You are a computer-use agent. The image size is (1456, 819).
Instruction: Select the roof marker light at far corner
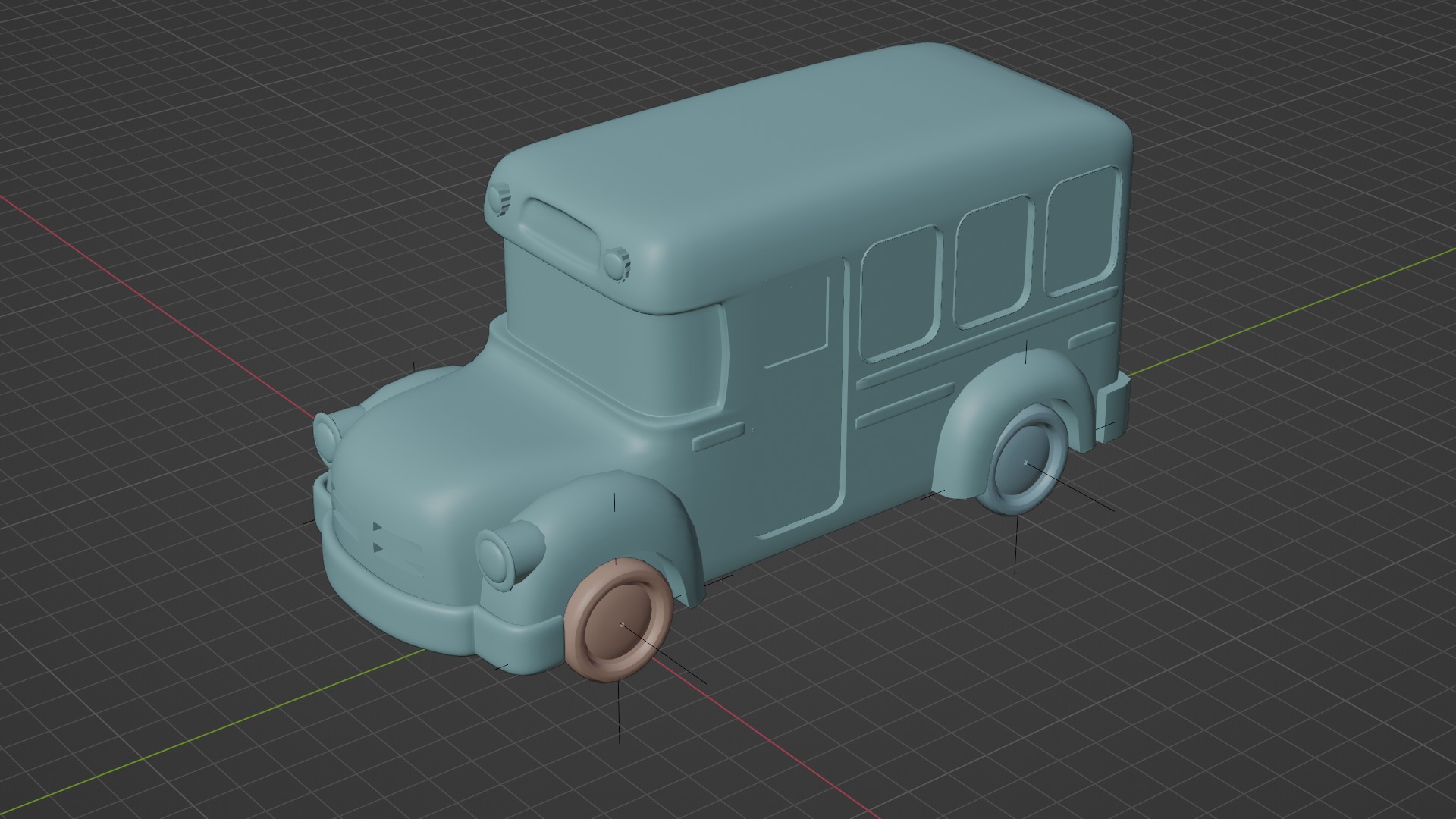tap(499, 200)
